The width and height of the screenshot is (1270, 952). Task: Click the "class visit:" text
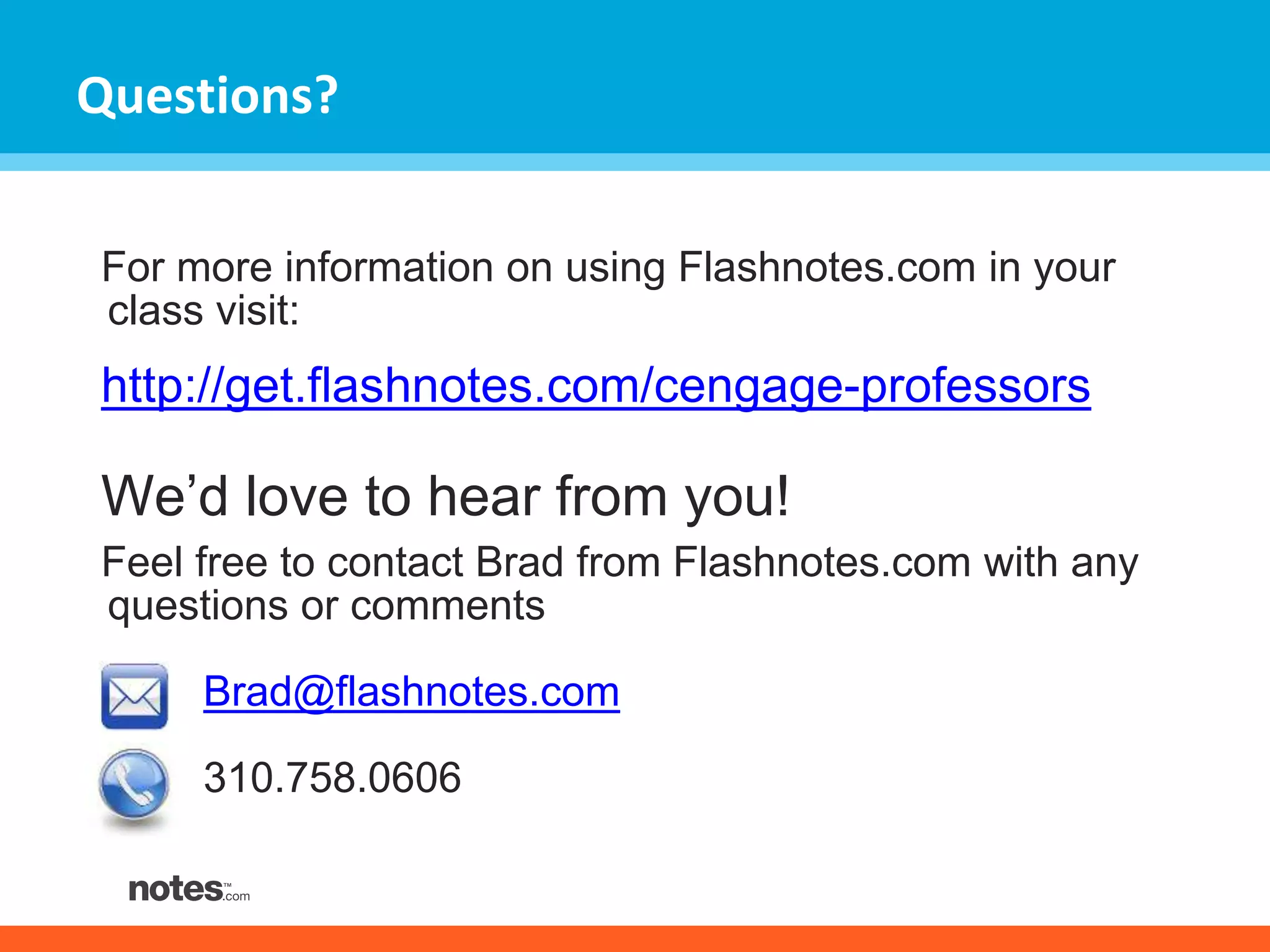[203, 311]
